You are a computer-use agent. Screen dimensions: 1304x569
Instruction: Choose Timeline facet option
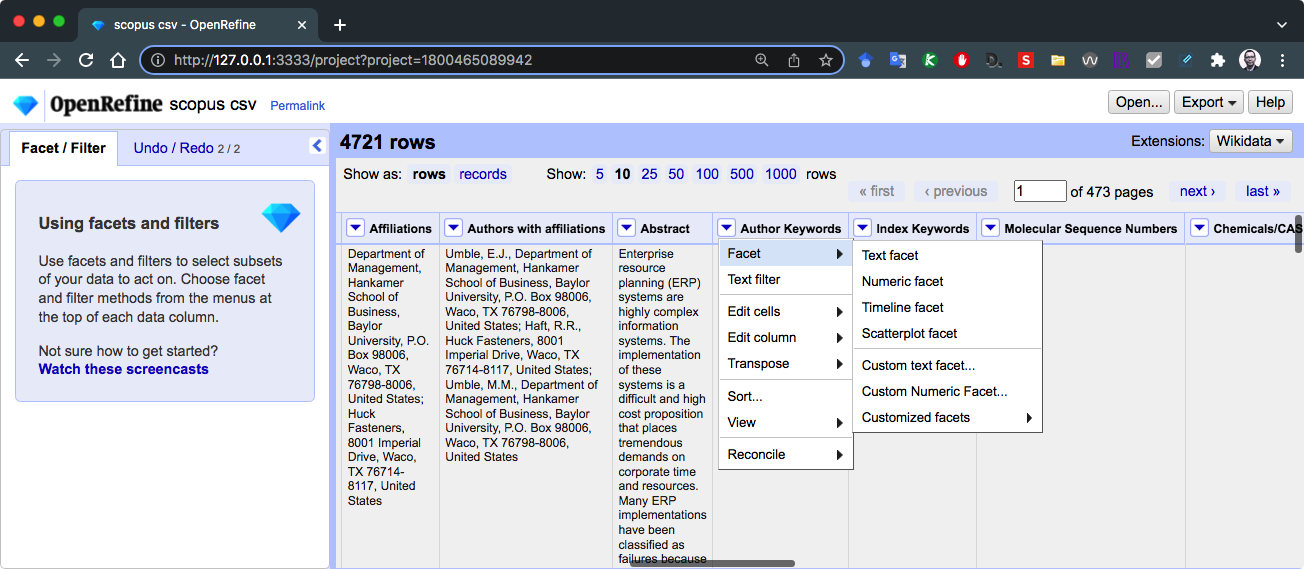947,307
